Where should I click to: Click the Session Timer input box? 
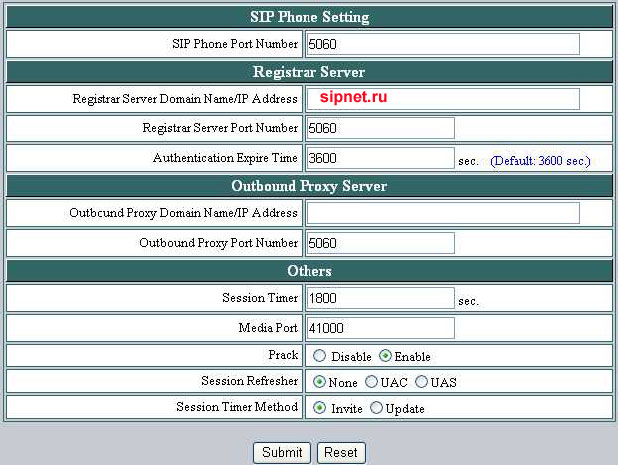pos(380,298)
